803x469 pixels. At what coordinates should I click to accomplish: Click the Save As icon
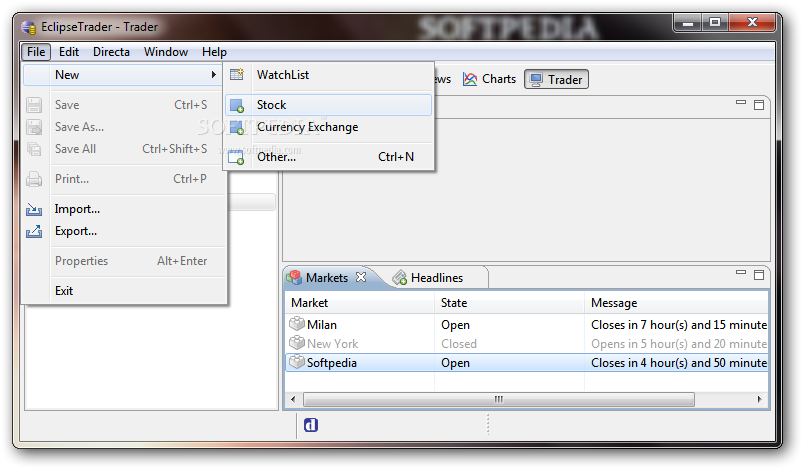pos(34,127)
